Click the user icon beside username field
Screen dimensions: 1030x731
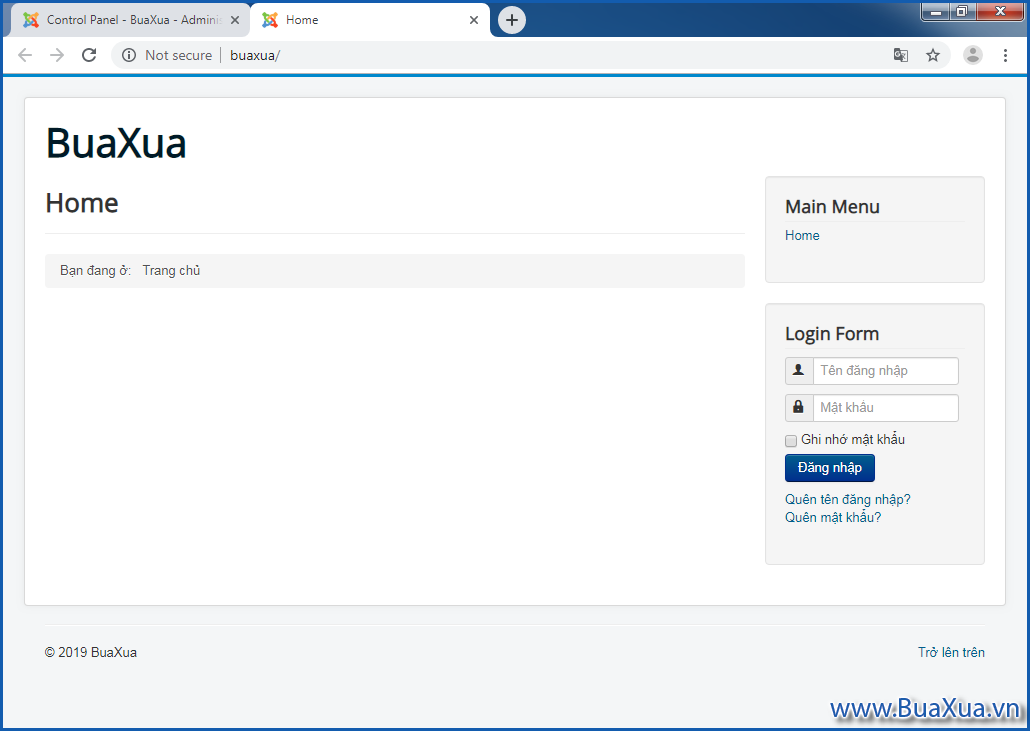coord(799,370)
